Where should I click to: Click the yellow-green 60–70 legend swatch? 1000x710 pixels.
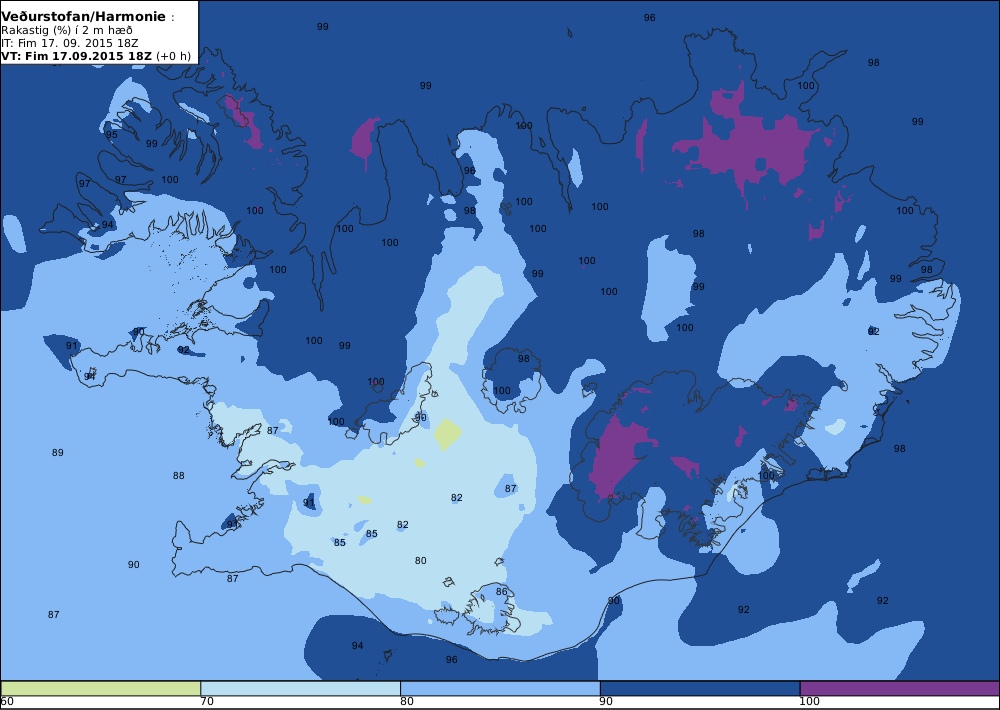101,688
